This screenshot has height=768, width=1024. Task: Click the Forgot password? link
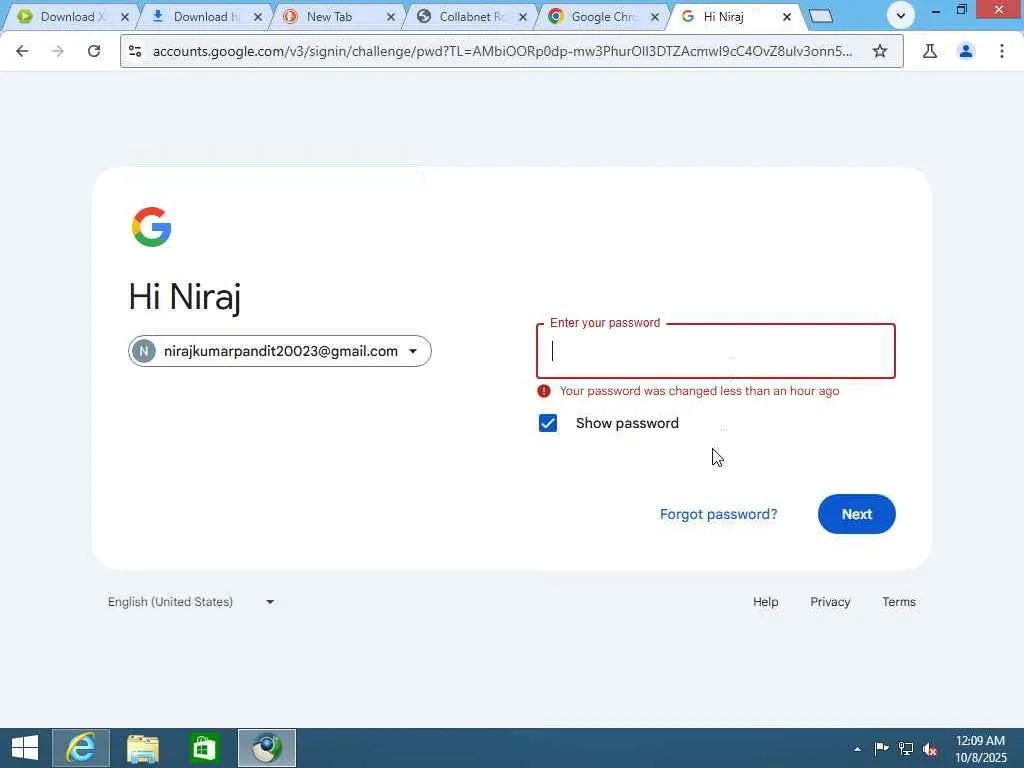pos(718,514)
